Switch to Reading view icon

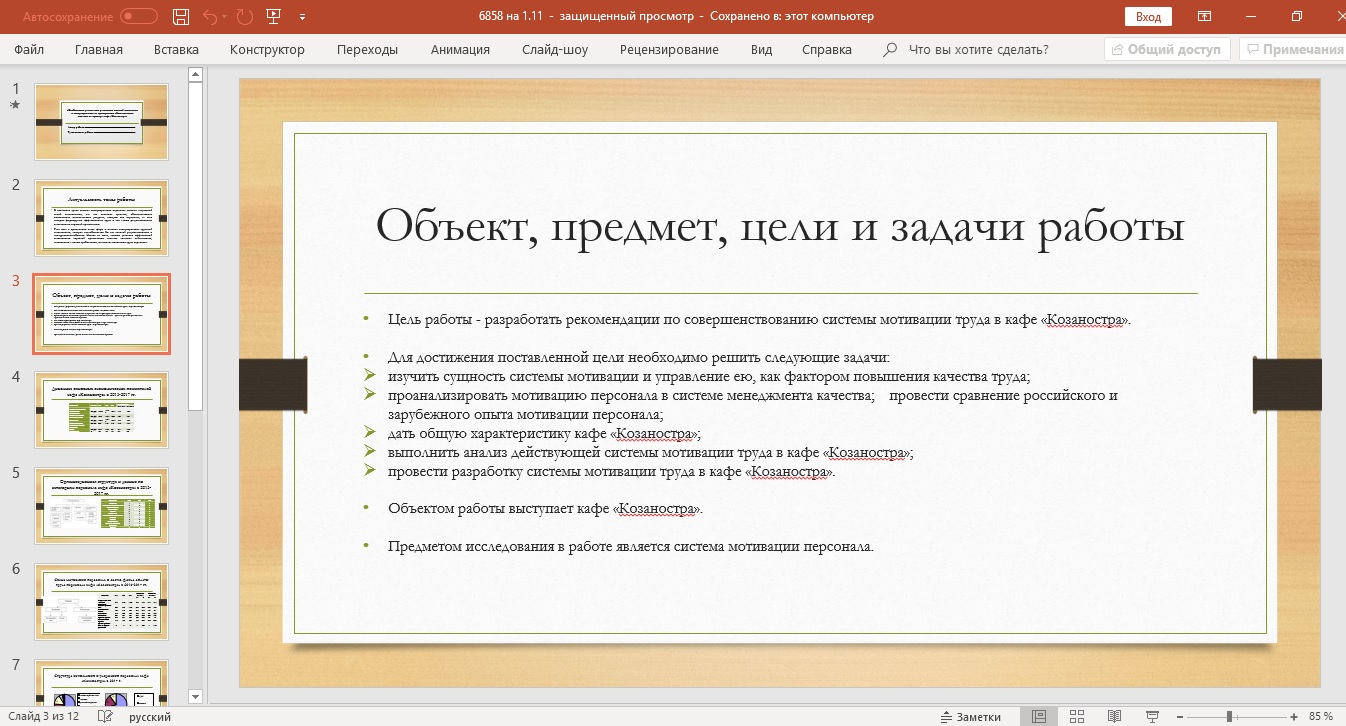[x=1117, y=716]
